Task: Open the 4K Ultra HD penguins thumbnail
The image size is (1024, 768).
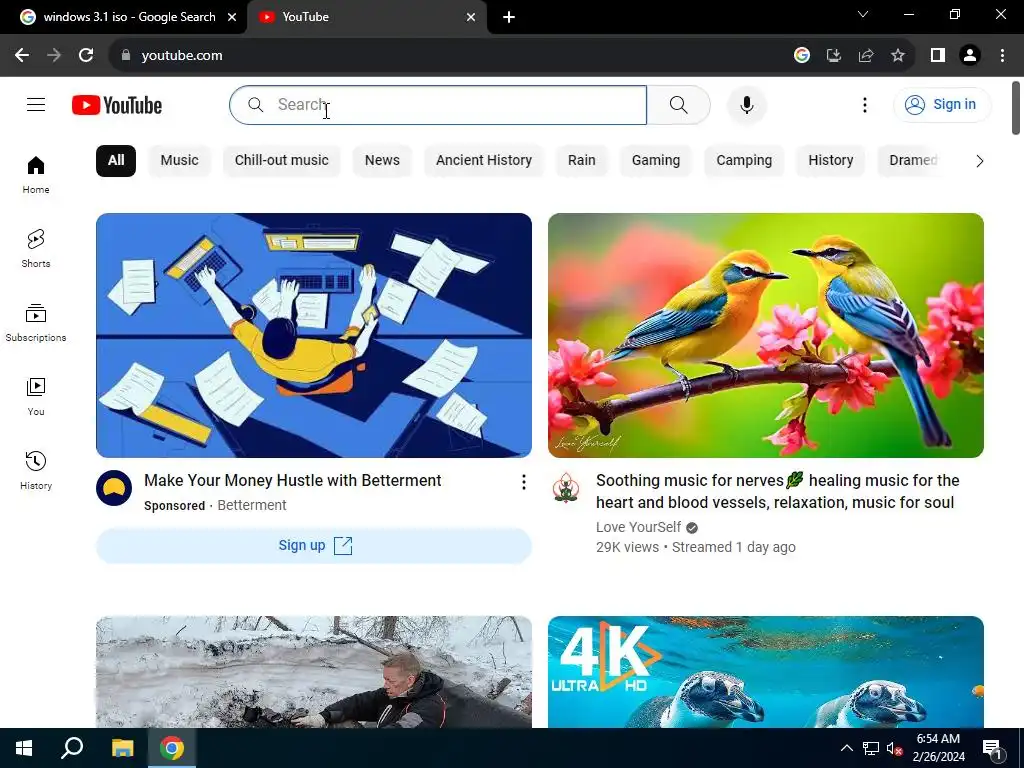Action: 765,672
